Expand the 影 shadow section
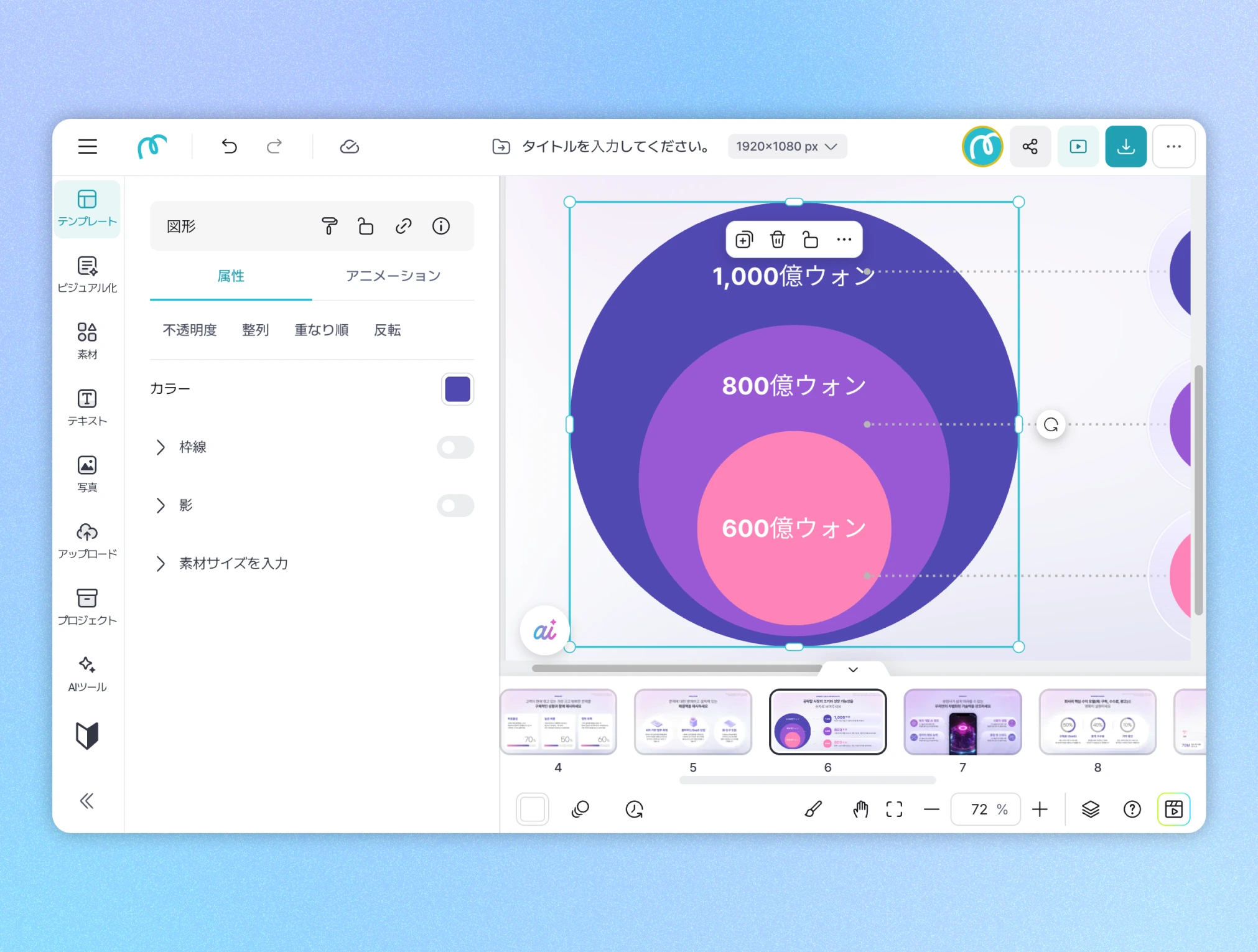This screenshot has width=1258, height=952. coord(161,505)
